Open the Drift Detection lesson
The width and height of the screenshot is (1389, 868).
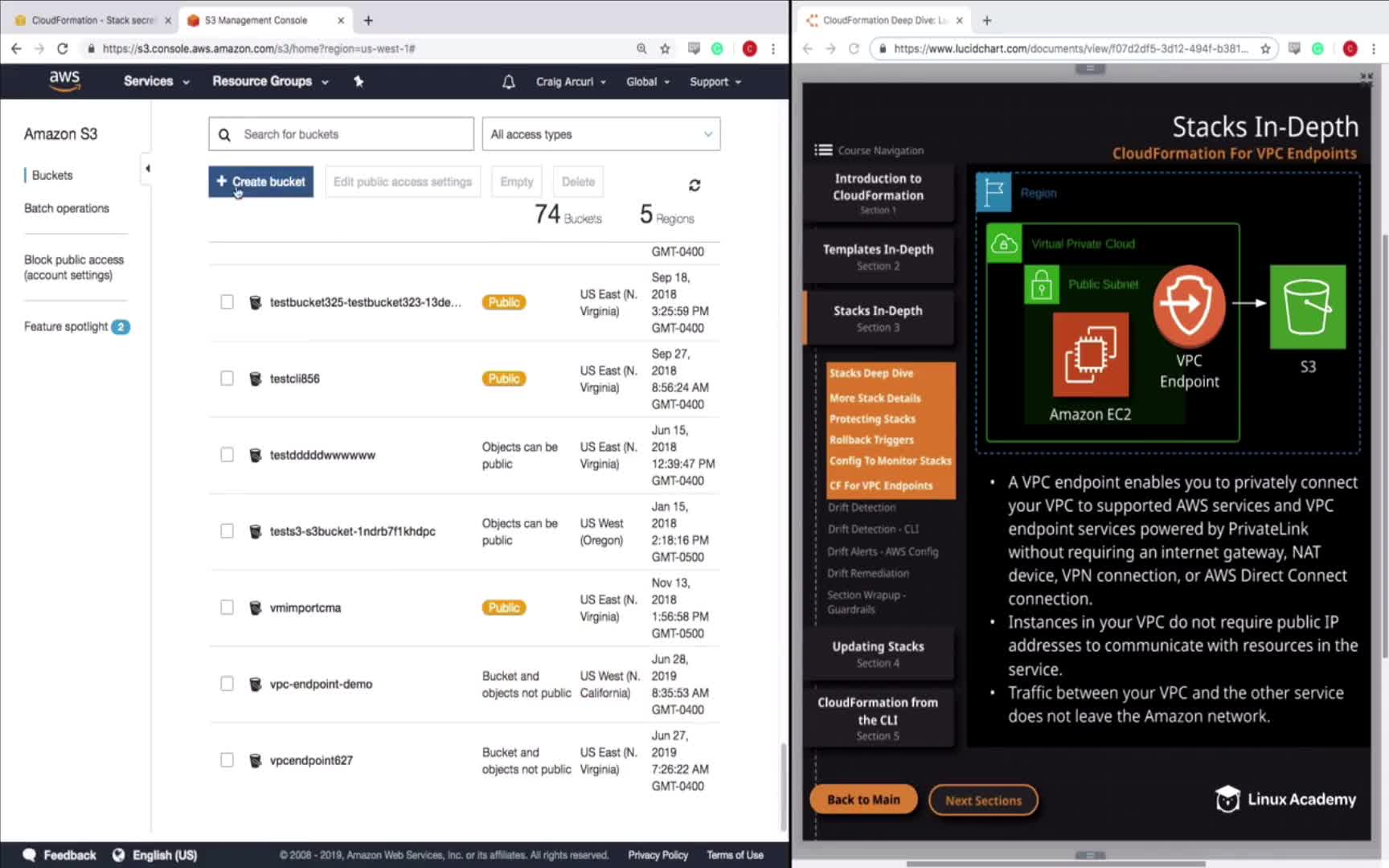862,507
